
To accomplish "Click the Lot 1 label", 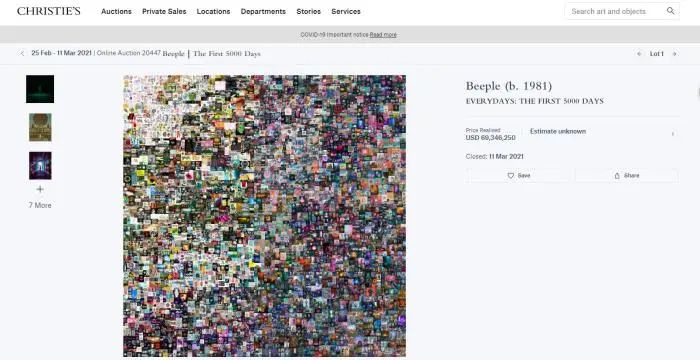I will pos(657,54).
